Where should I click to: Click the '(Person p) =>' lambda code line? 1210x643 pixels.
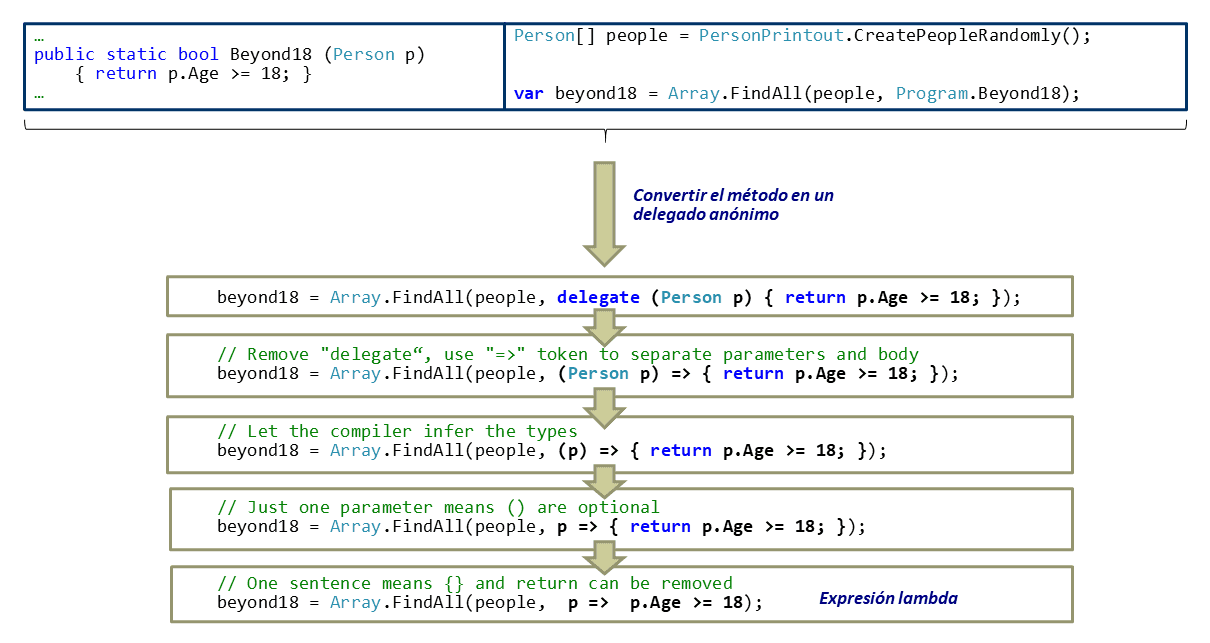587,373
